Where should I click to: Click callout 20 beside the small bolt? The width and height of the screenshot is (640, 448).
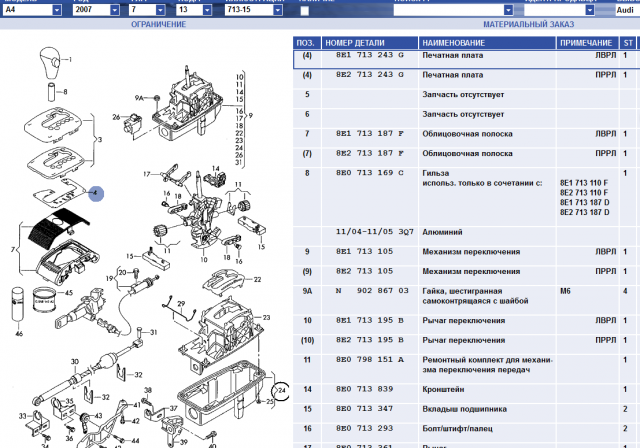[122, 272]
